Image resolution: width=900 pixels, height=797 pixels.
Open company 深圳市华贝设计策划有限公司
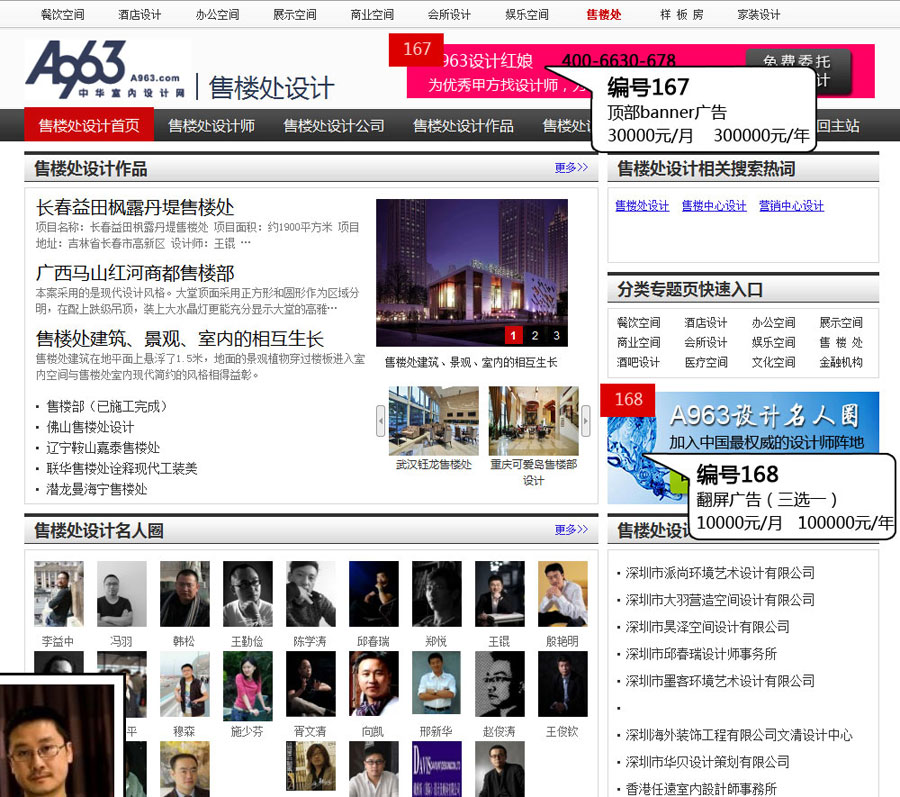[707, 762]
